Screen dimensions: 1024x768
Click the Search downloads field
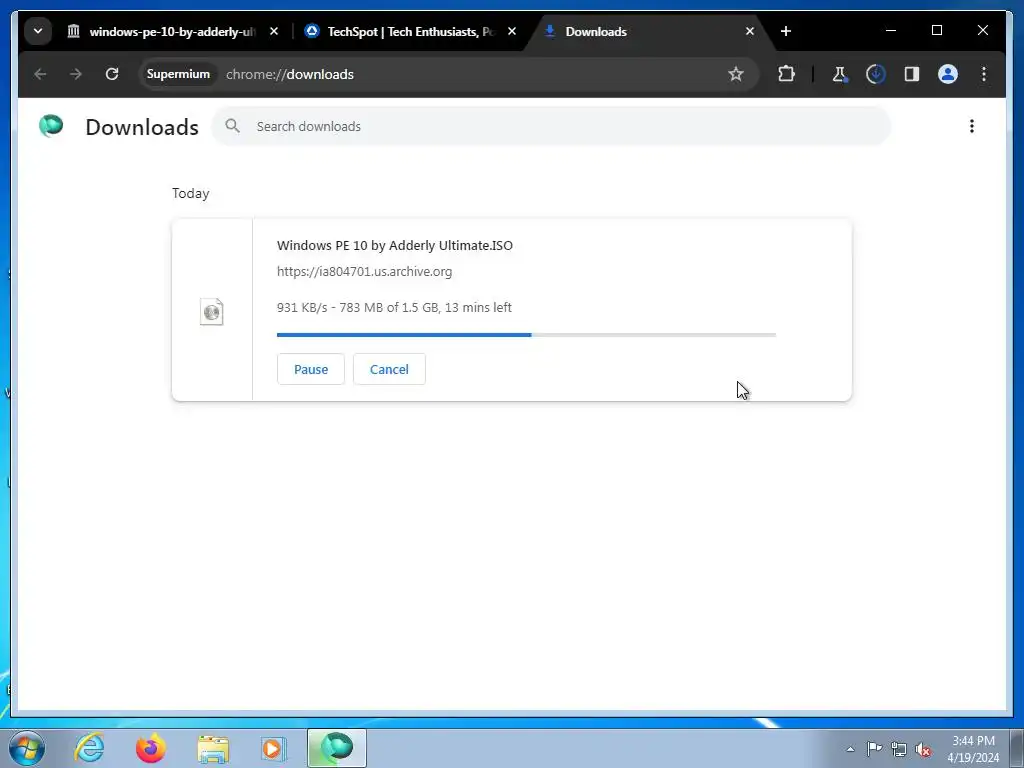click(x=551, y=126)
